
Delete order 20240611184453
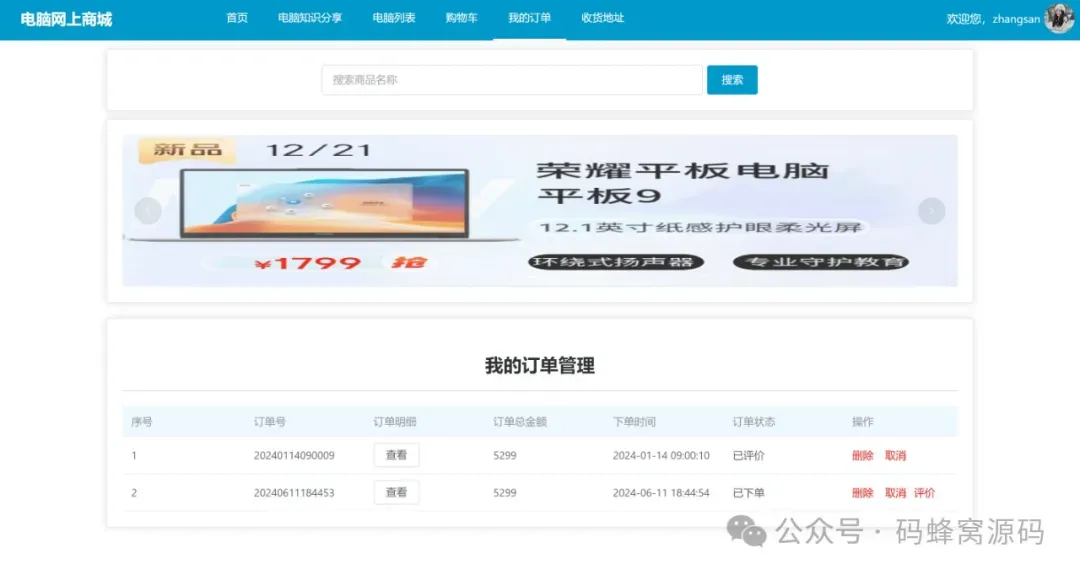pyautogui.click(x=862, y=492)
